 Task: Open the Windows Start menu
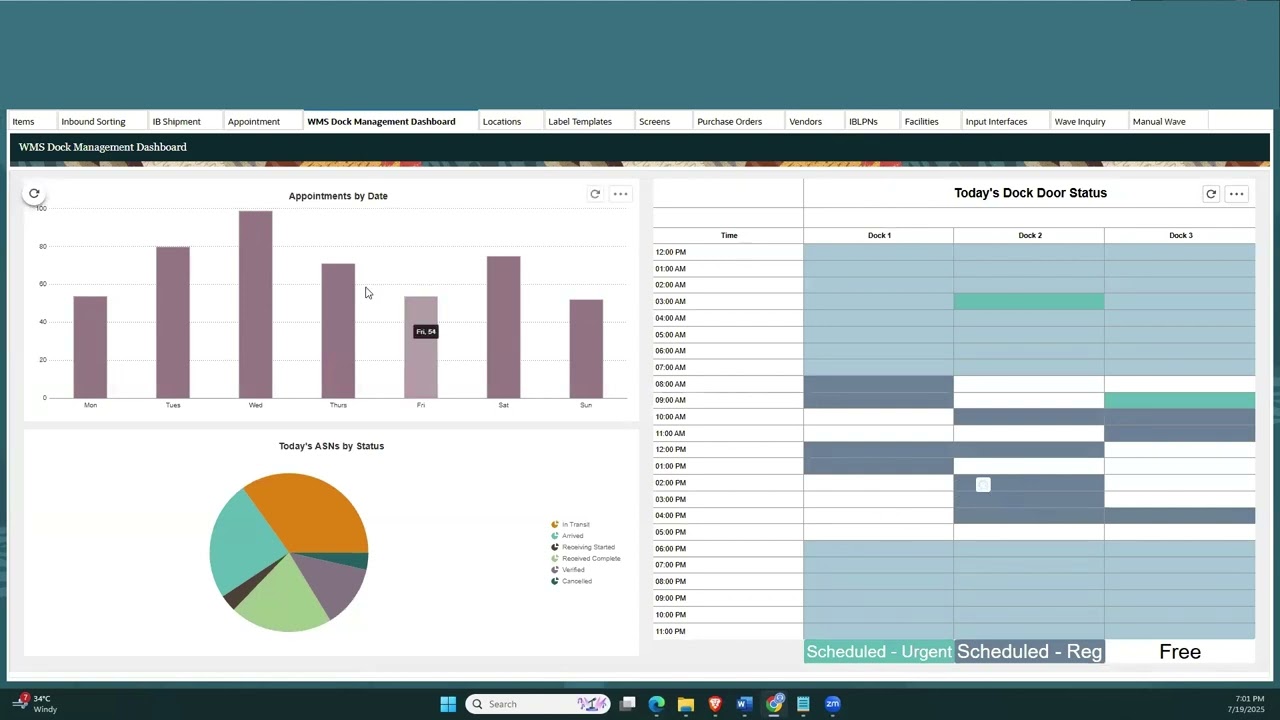tap(448, 704)
